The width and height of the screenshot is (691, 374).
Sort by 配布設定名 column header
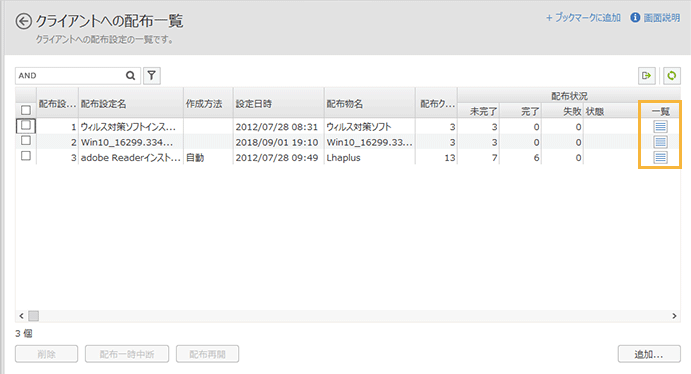[131, 104]
